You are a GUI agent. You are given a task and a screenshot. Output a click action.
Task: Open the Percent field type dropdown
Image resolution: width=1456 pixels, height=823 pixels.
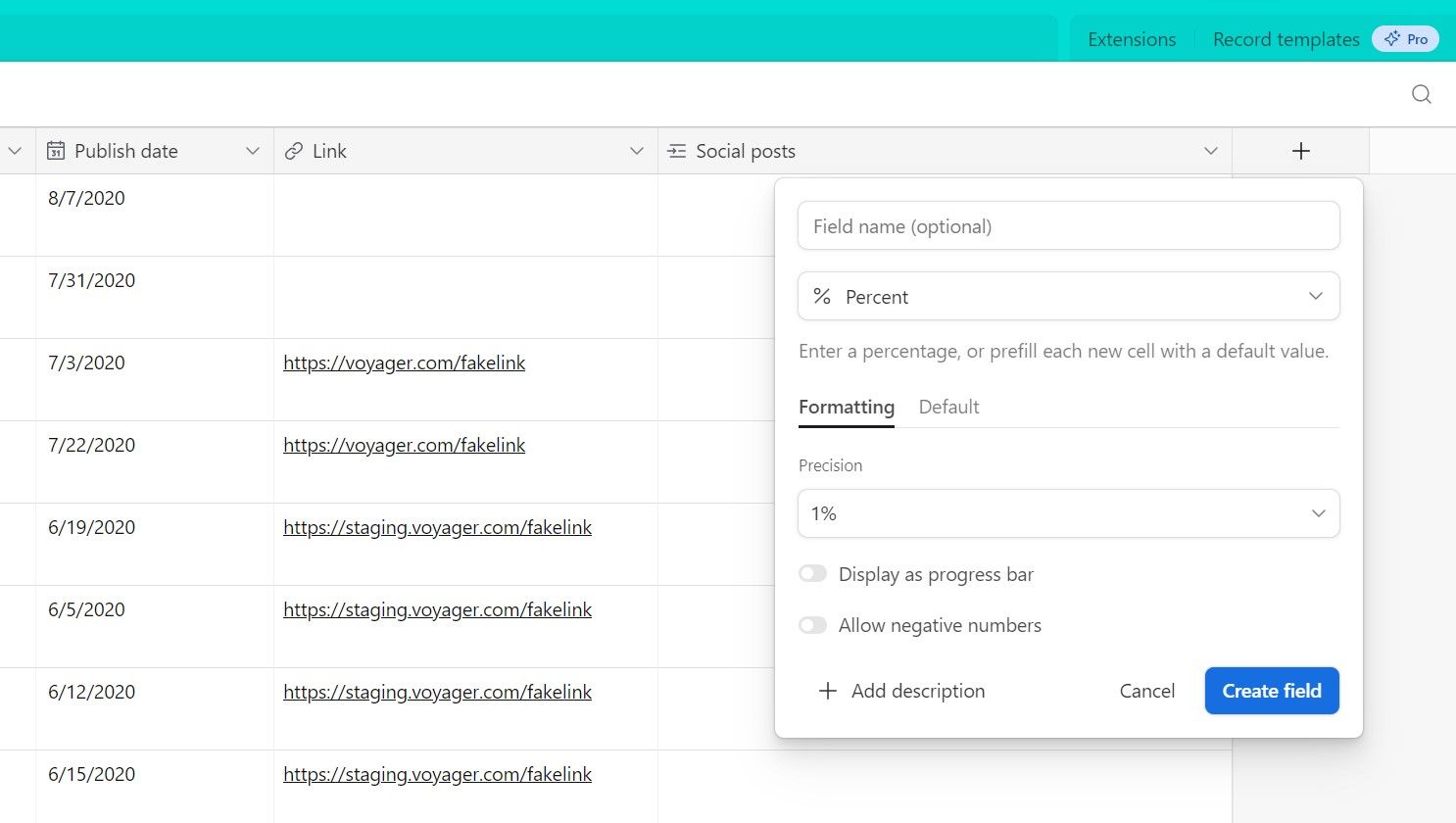(x=1068, y=296)
